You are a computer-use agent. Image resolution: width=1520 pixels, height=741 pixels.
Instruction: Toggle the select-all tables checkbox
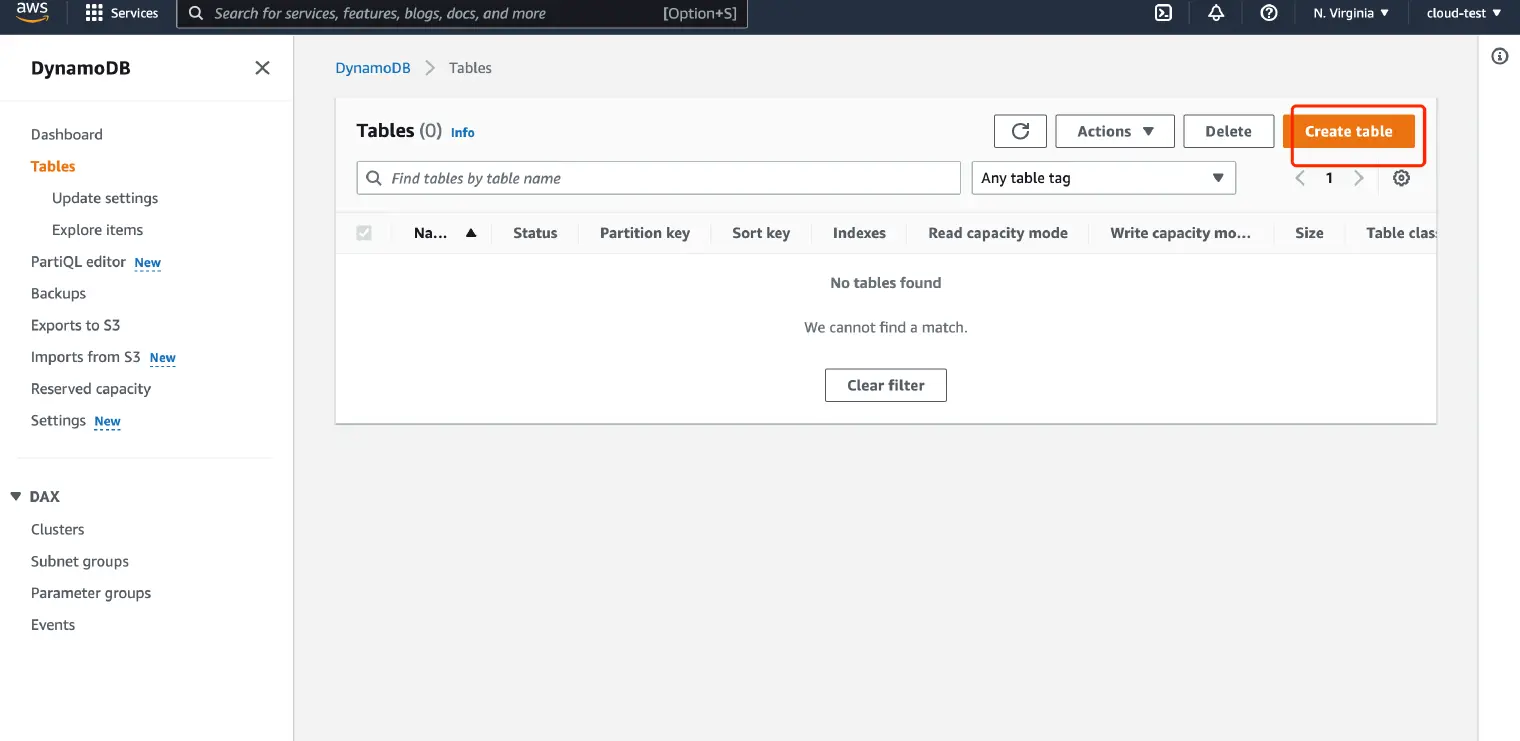[x=364, y=233]
